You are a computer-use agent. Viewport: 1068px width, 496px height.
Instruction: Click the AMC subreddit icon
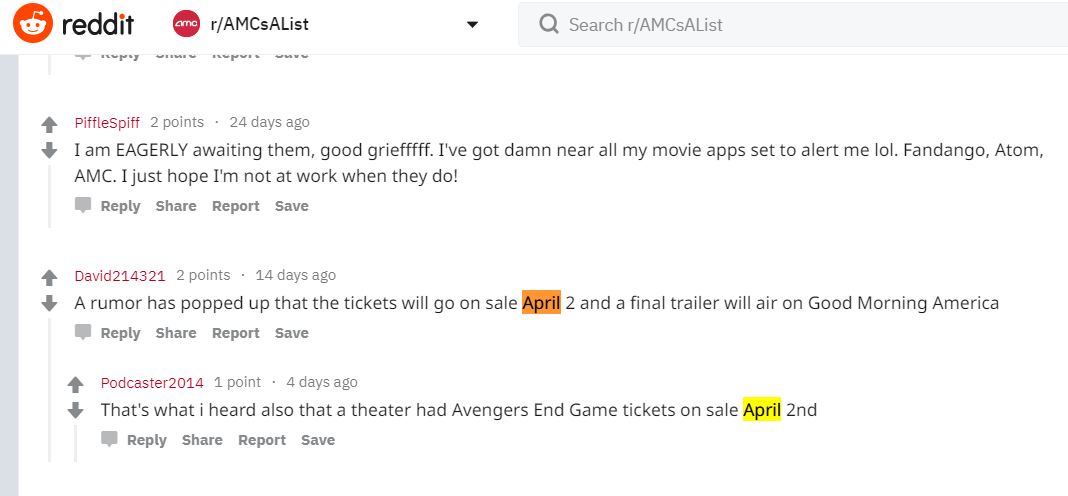186,24
